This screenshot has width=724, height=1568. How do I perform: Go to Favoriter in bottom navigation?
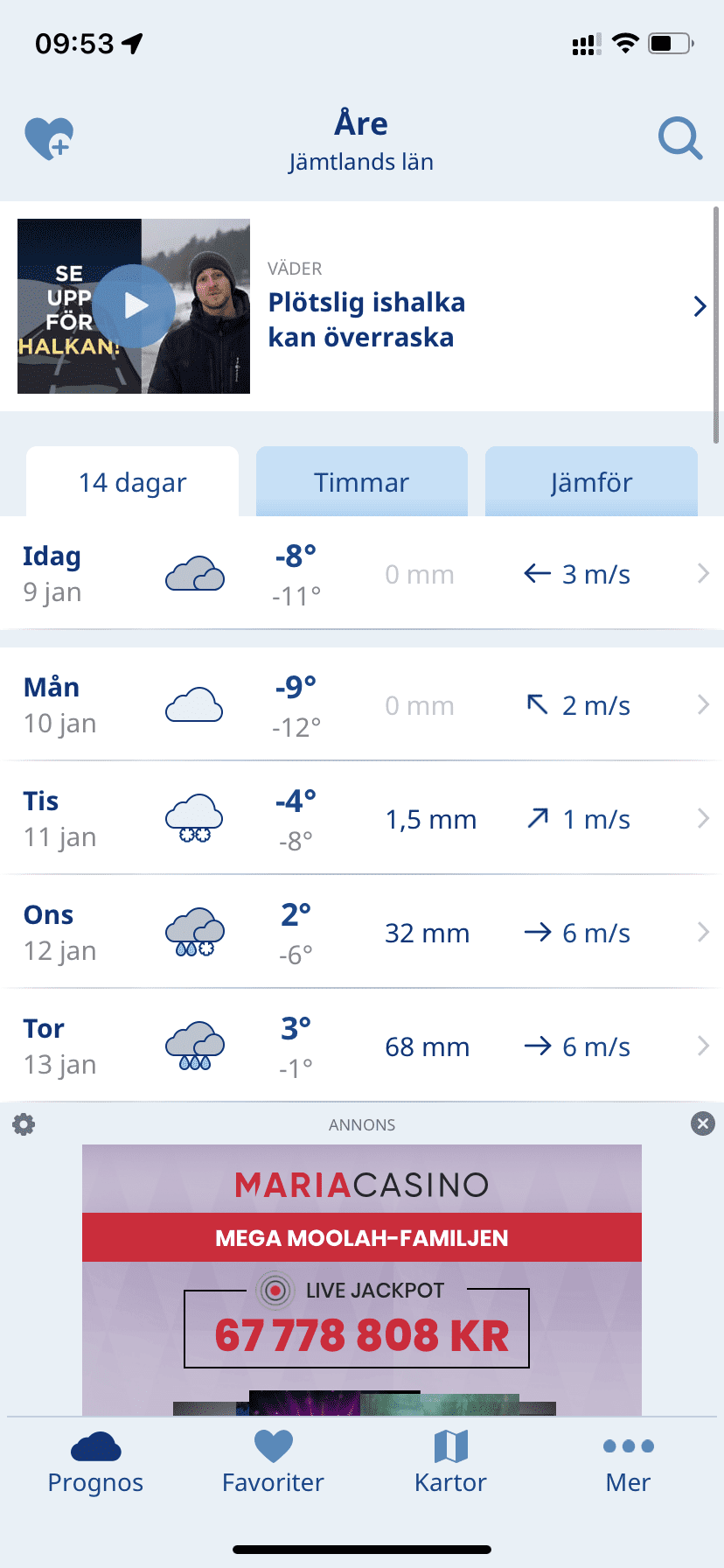(x=273, y=1463)
